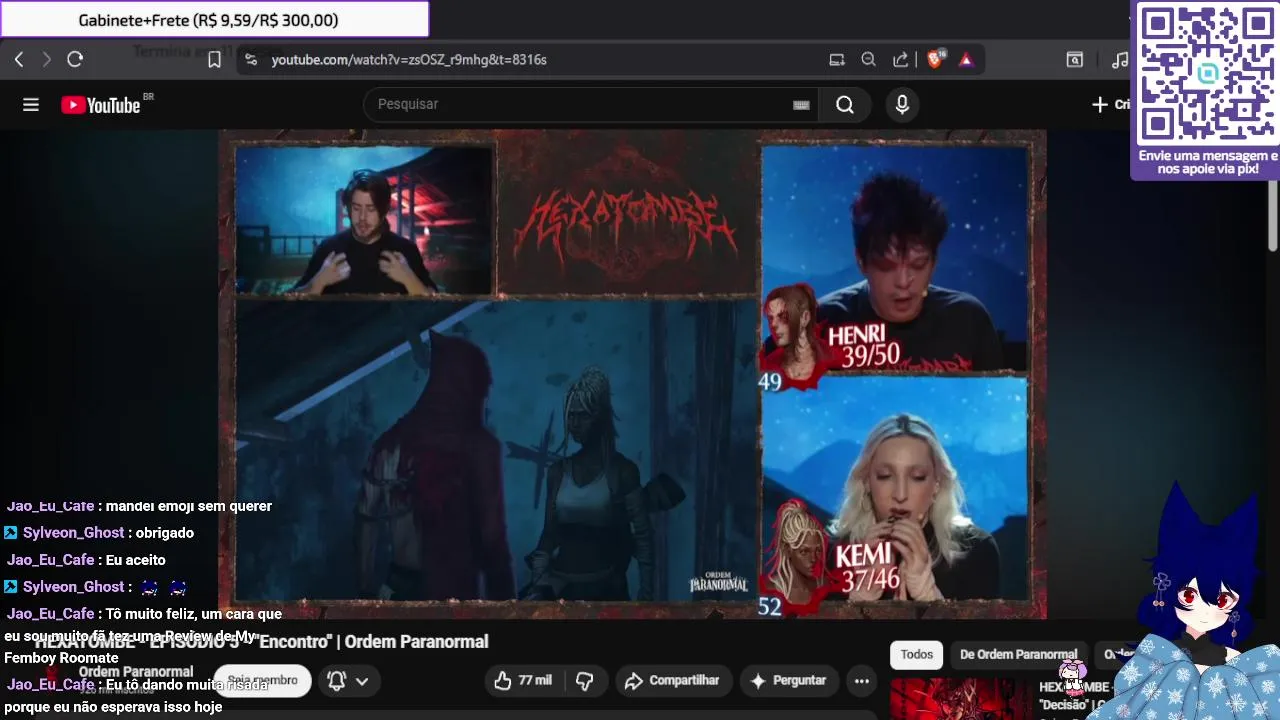Go back with the browser back arrow
The height and width of the screenshot is (720, 1280).
19,60
